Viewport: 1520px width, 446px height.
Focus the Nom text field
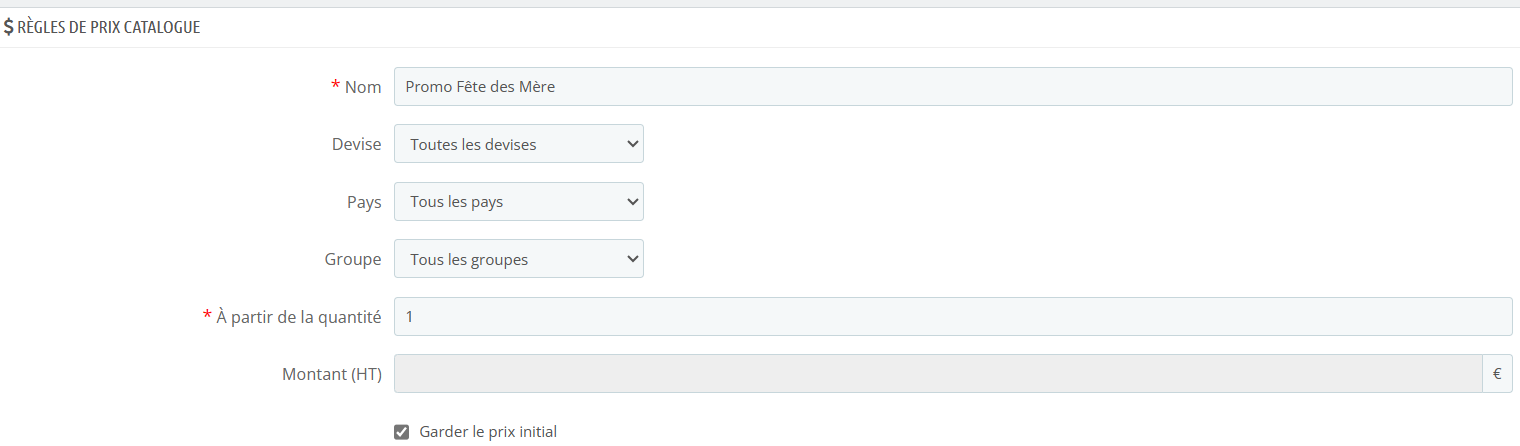pyautogui.click(x=952, y=87)
